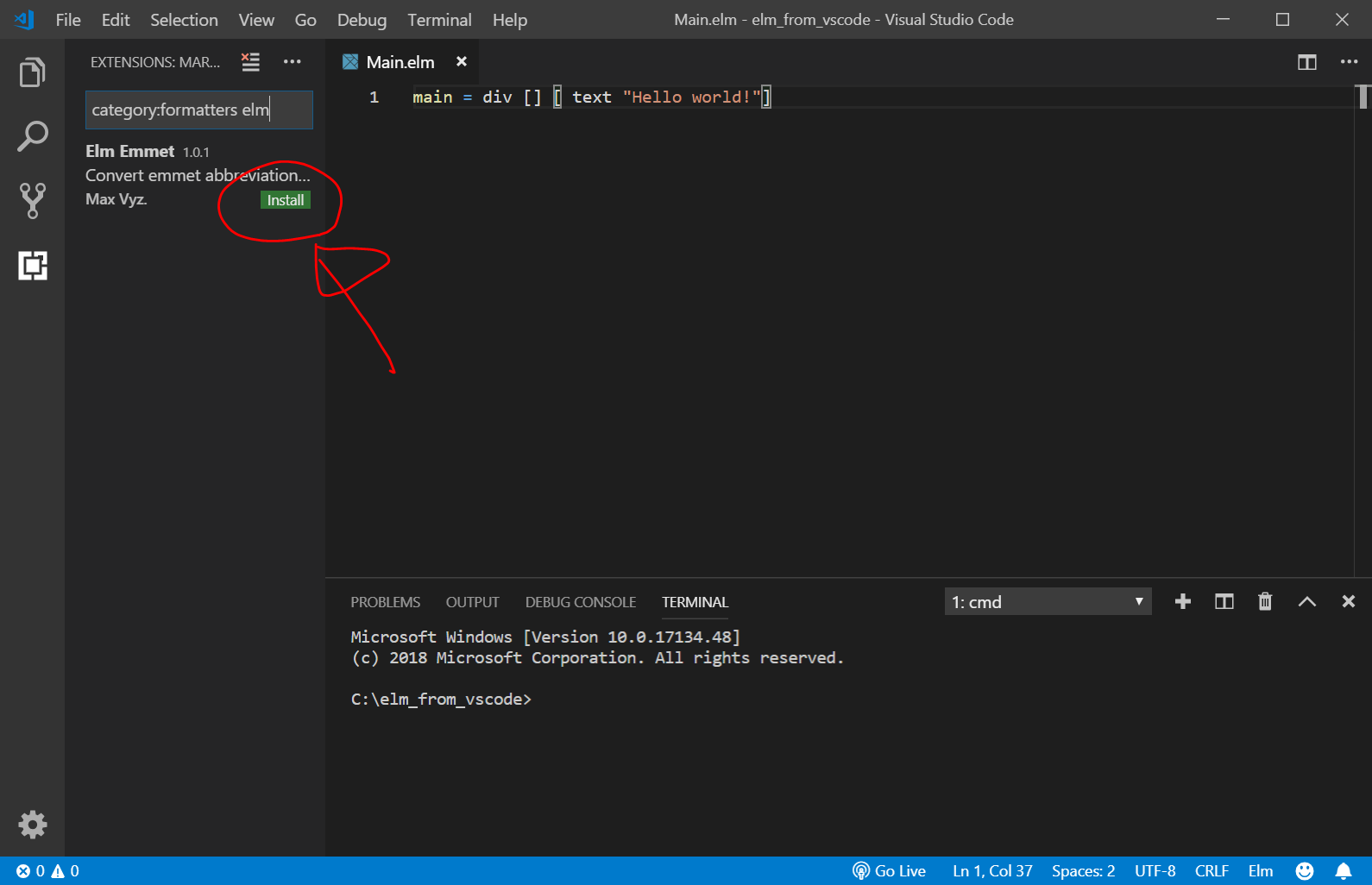The width and height of the screenshot is (1372, 885).
Task: Kill terminal using trash icon
Action: [1265, 602]
